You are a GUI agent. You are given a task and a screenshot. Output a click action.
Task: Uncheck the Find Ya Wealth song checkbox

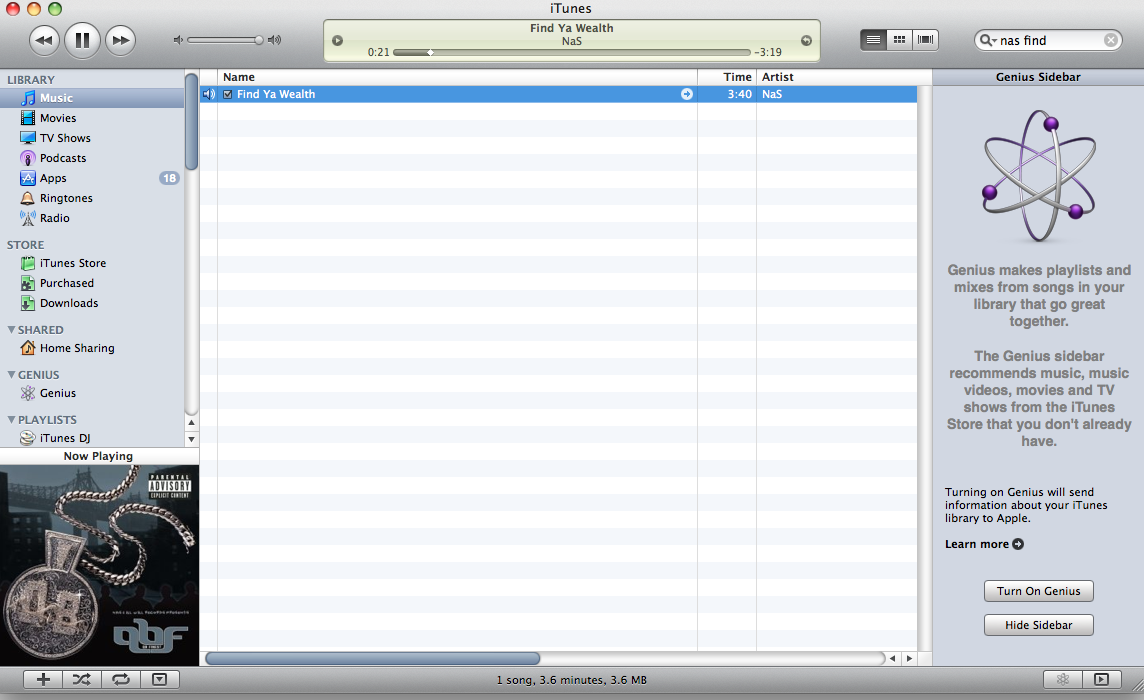pos(228,94)
